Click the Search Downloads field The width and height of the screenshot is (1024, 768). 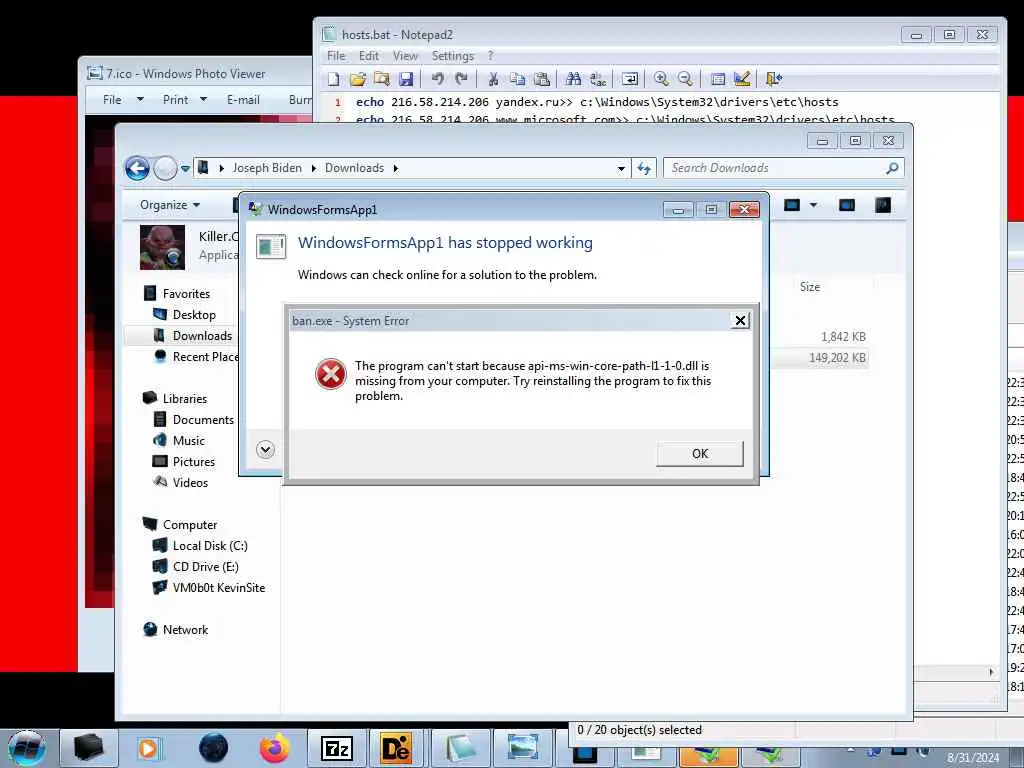pyautogui.click(x=783, y=168)
